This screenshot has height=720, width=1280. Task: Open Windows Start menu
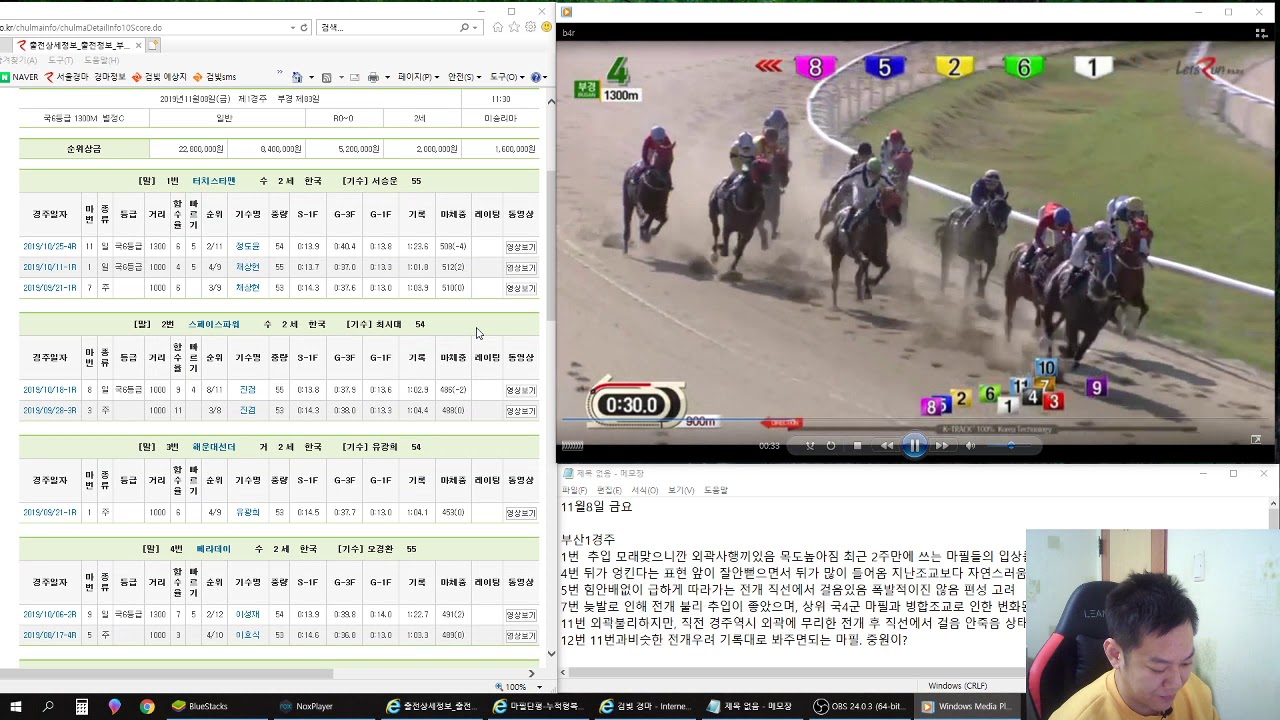click(x=16, y=706)
